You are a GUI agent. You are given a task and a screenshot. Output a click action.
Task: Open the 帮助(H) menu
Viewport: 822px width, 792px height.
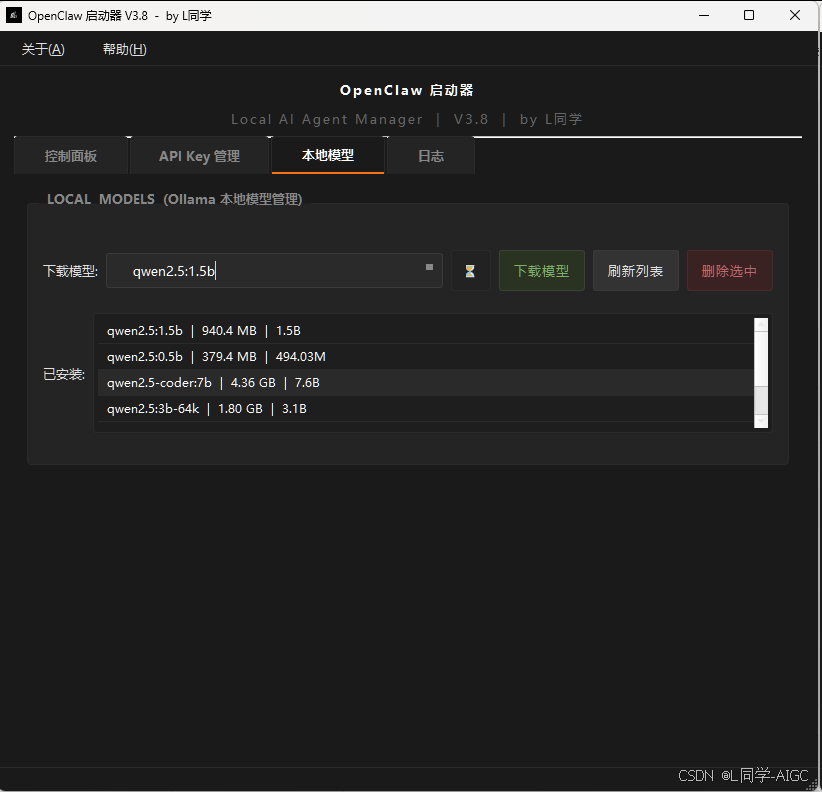[125, 49]
